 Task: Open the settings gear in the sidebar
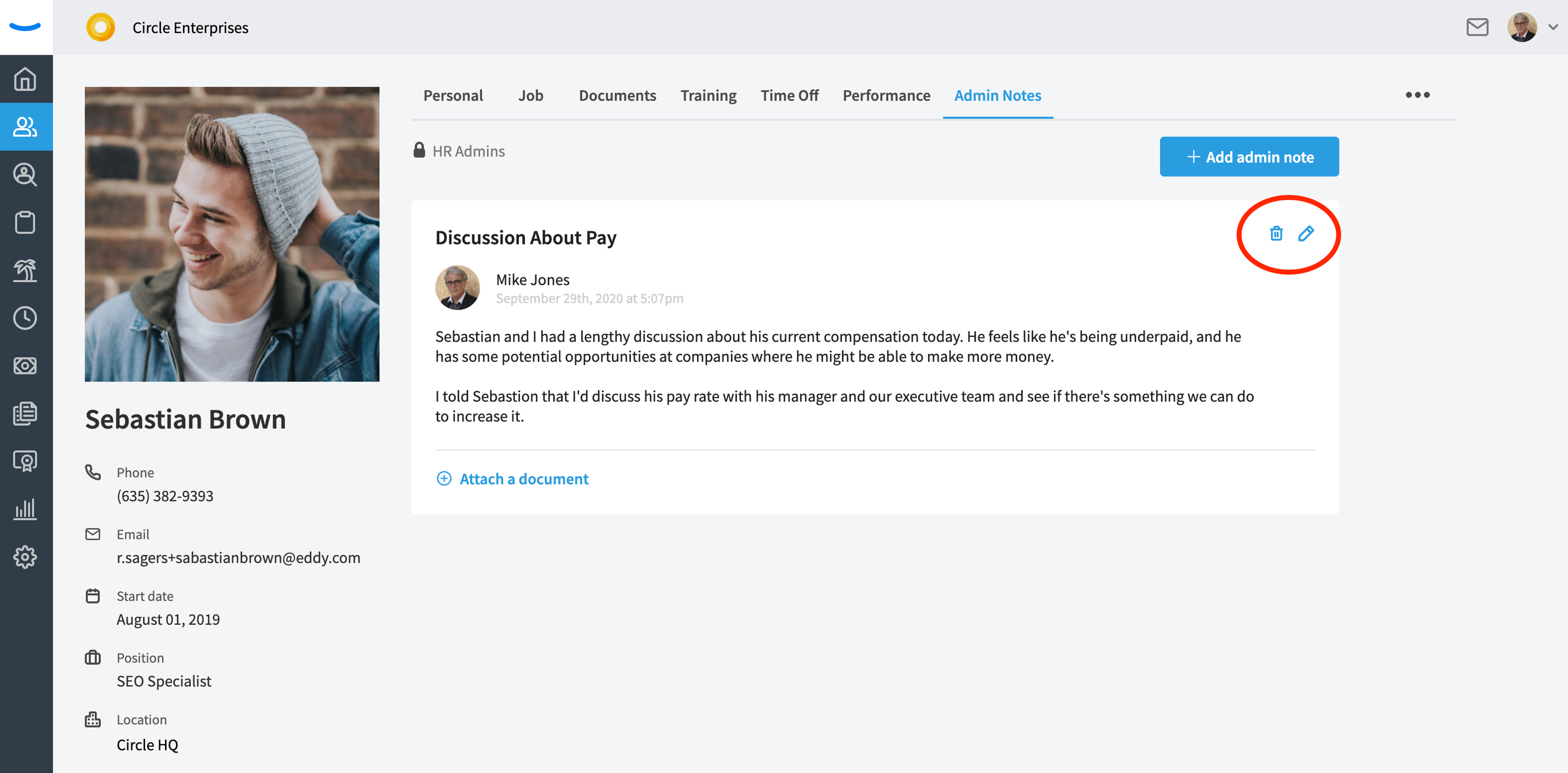click(25, 557)
